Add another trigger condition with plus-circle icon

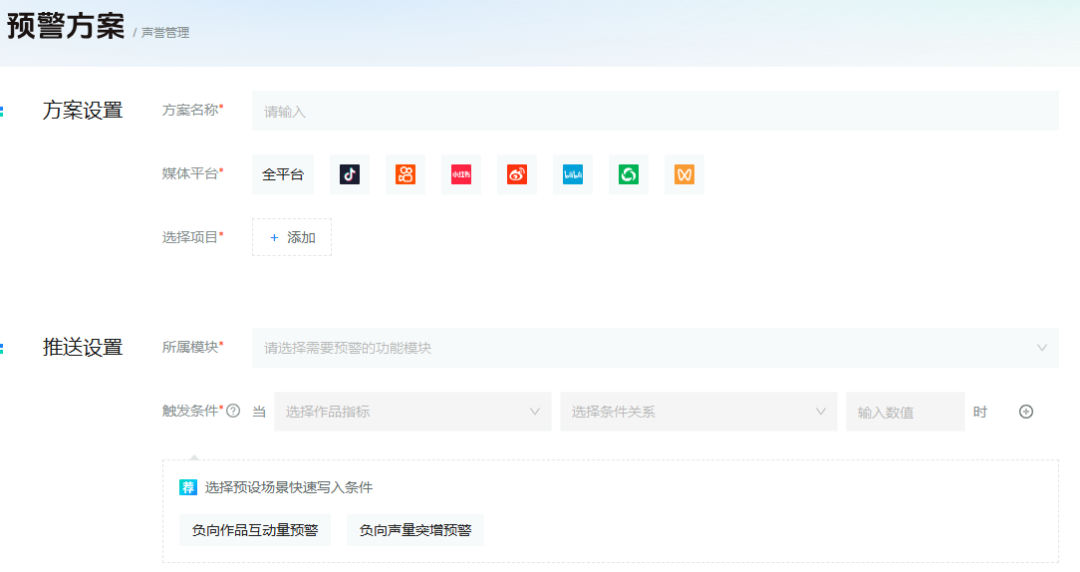tap(1026, 411)
